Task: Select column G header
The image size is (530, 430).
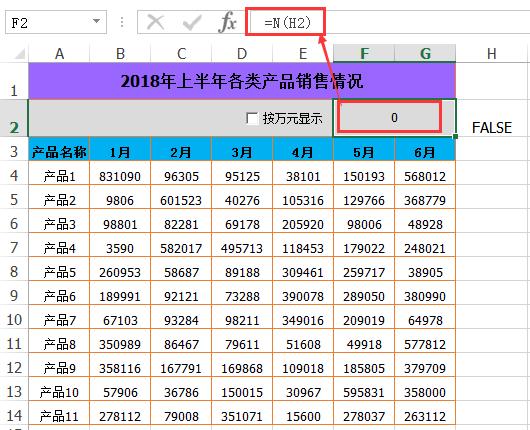Action: (x=425, y=53)
